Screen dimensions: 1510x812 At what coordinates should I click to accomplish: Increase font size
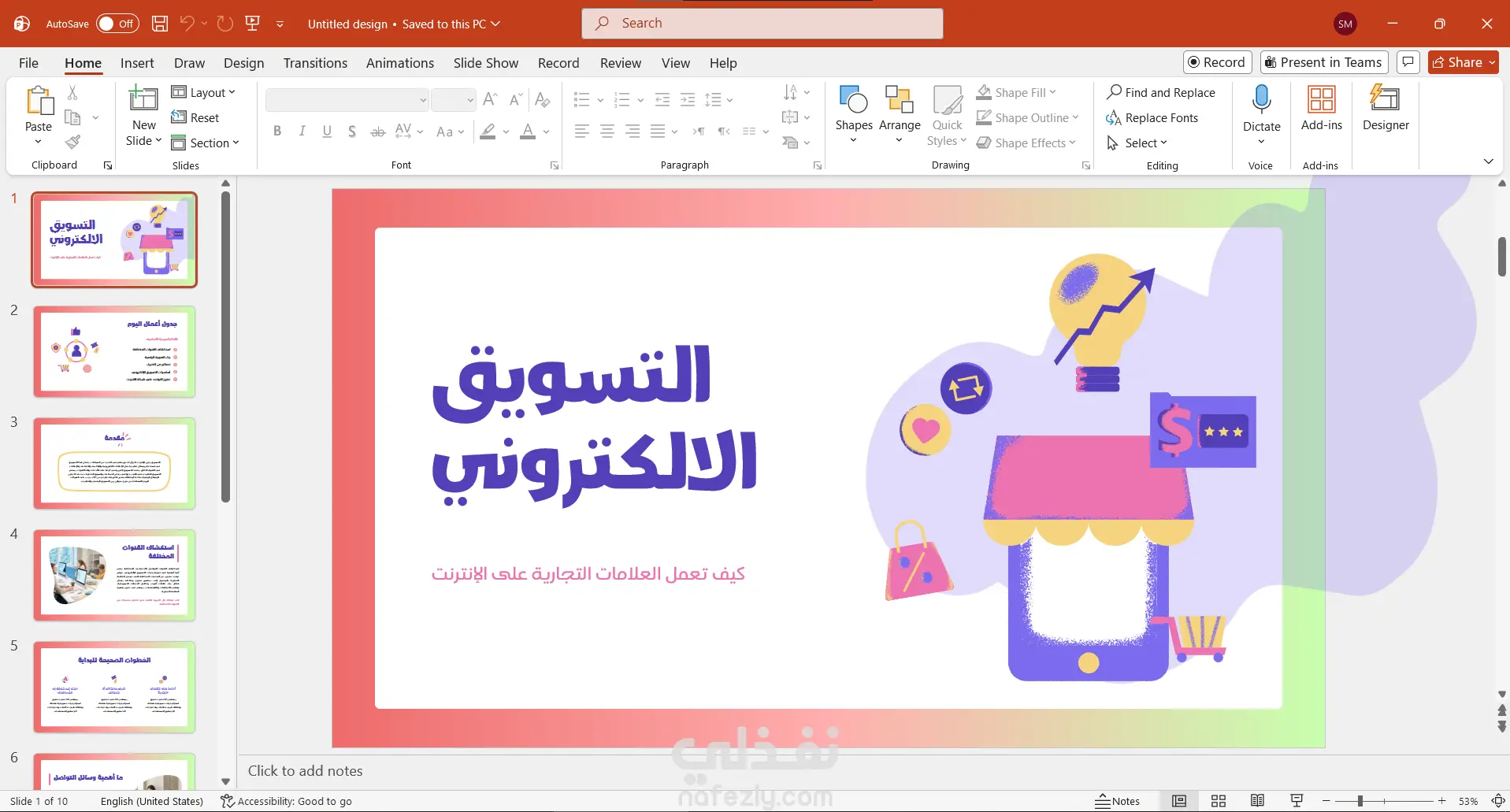pos(490,100)
